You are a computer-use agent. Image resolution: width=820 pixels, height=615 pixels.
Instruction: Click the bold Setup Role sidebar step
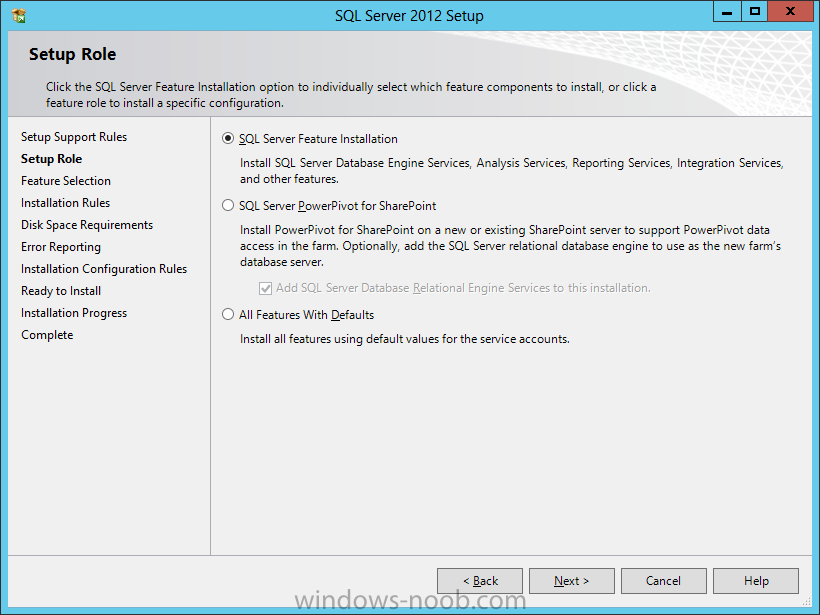click(x=51, y=159)
